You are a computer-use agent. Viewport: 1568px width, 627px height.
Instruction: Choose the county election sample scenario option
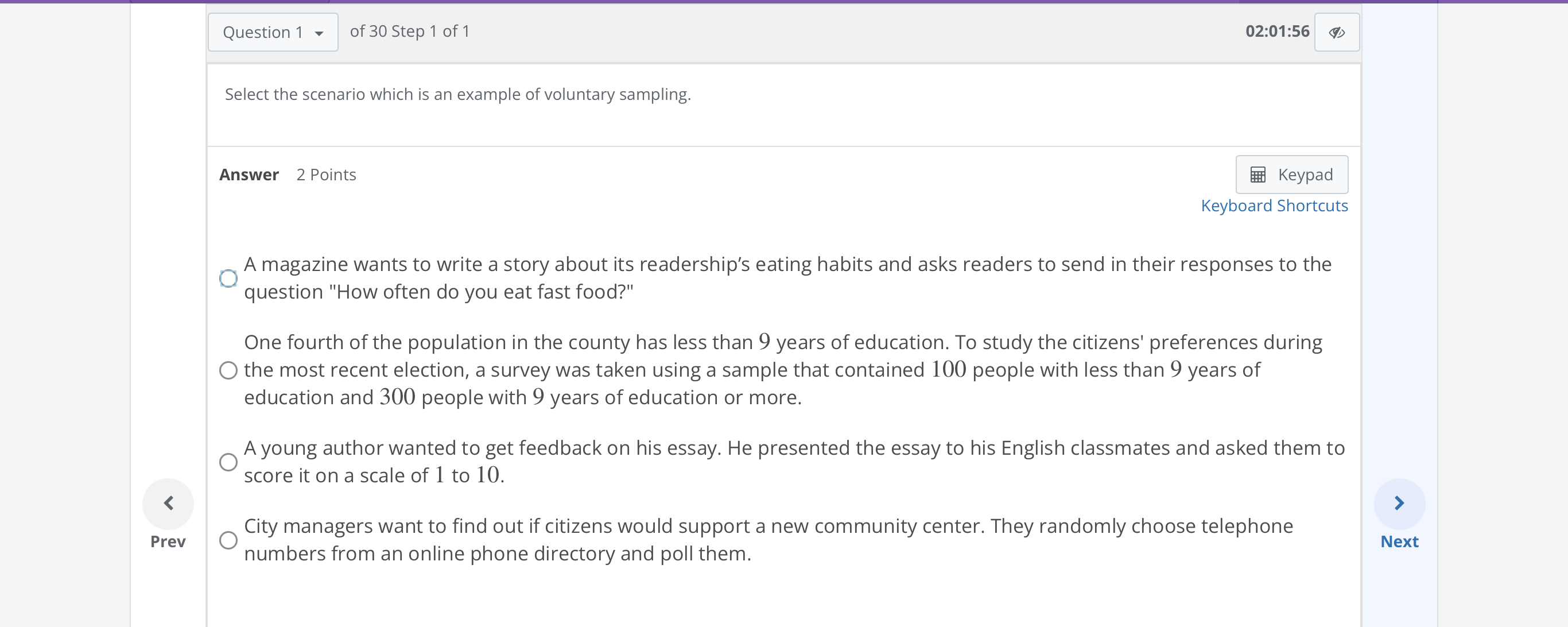coord(228,370)
